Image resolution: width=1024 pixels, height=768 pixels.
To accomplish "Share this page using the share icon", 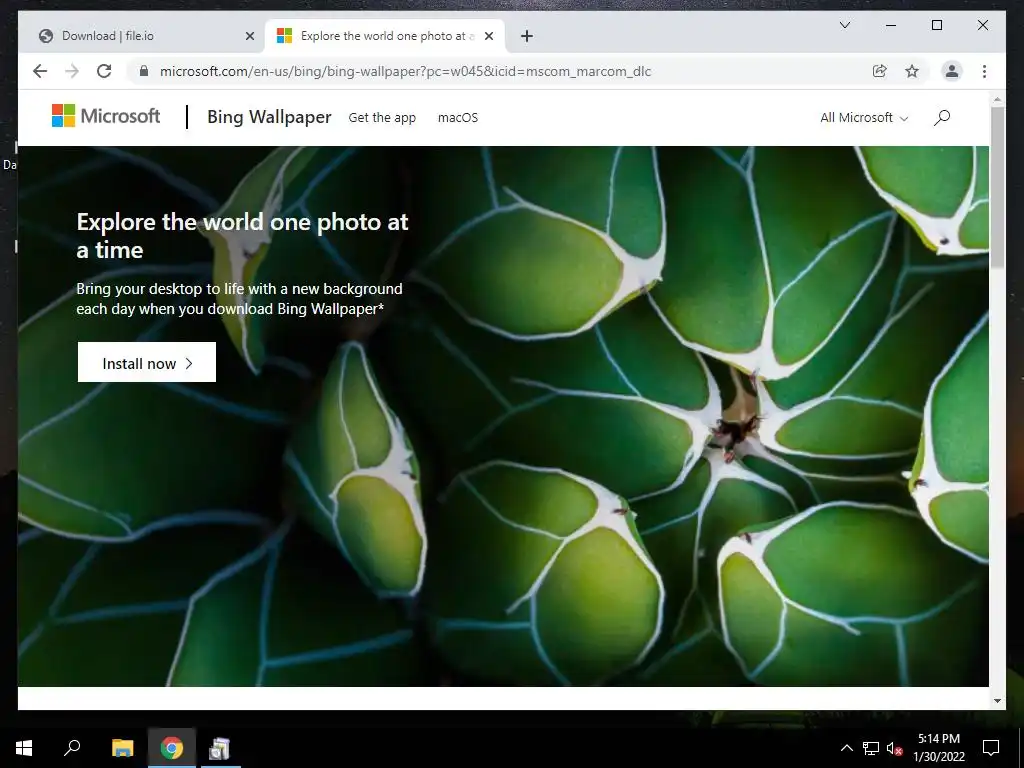I will click(x=880, y=71).
